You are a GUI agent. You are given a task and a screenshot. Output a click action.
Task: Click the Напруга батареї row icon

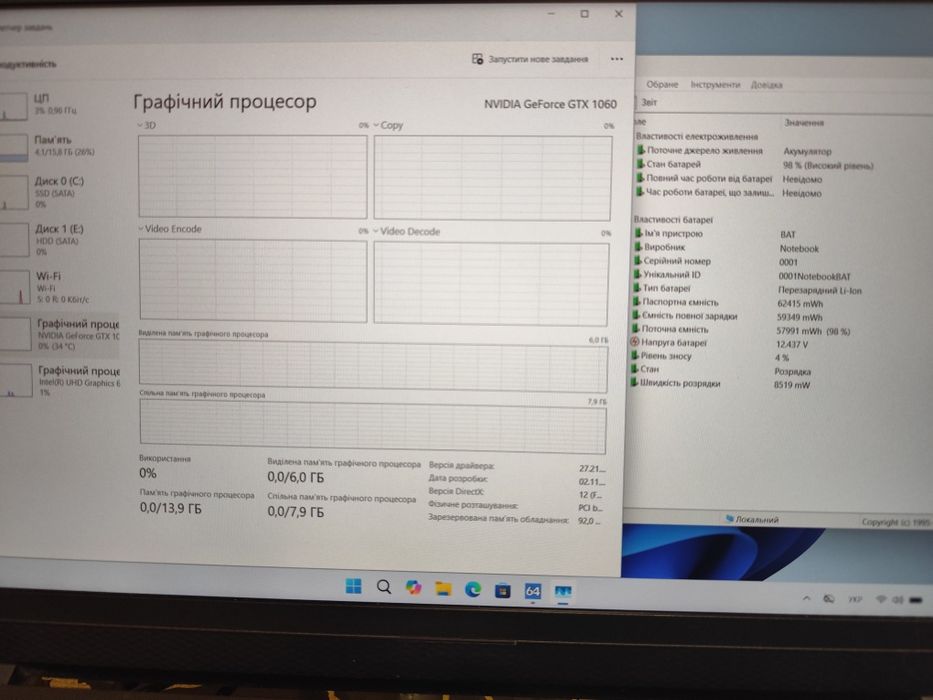coord(635,342)
